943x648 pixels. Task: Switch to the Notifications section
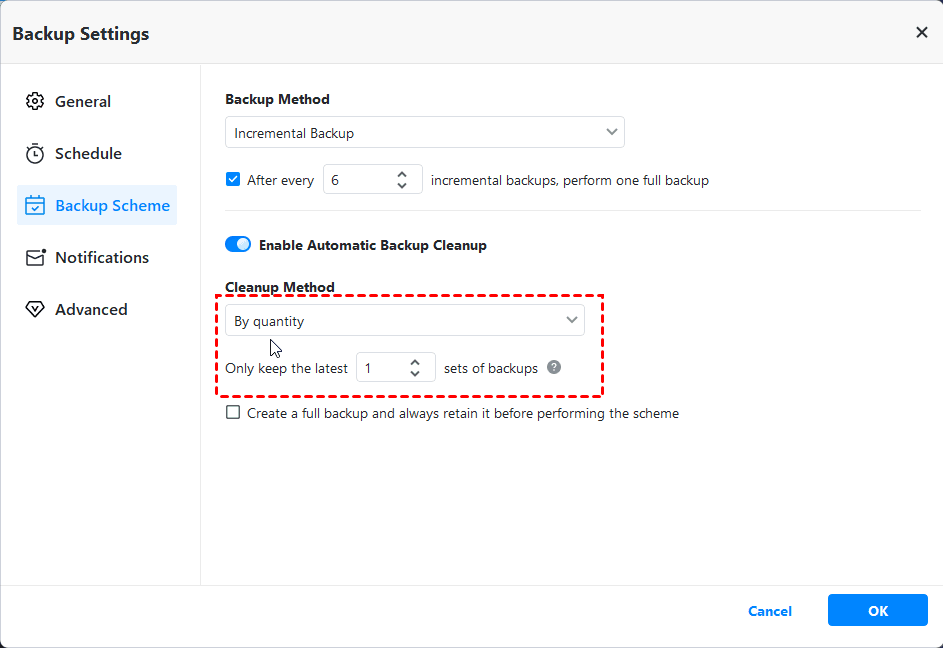coord(101,257)
